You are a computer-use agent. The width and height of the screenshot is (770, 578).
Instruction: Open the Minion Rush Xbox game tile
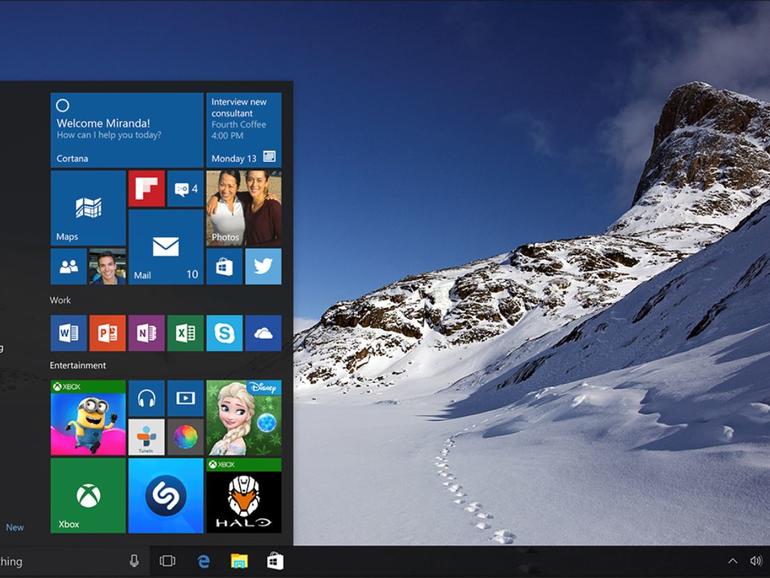[88, 418]
